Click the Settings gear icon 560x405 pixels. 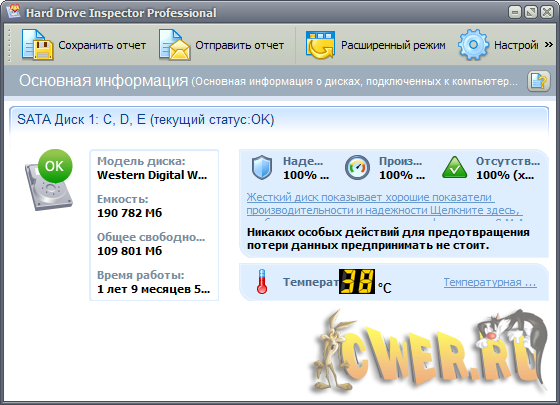point(473,45)
